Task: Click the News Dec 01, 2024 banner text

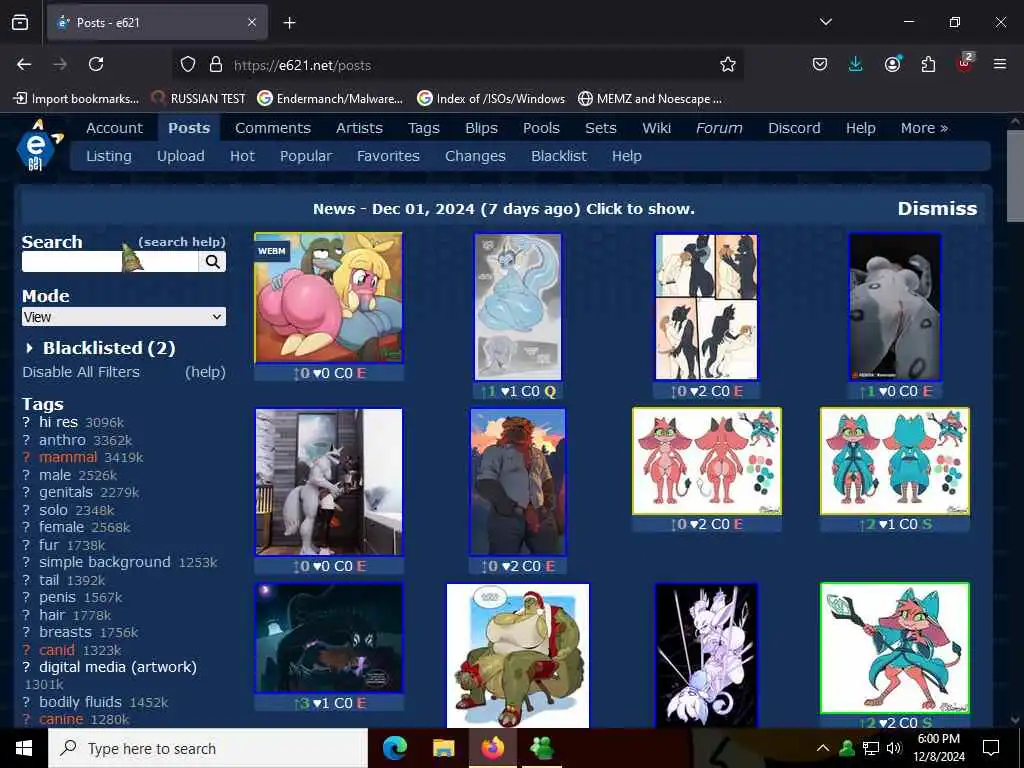Action: 504,209
